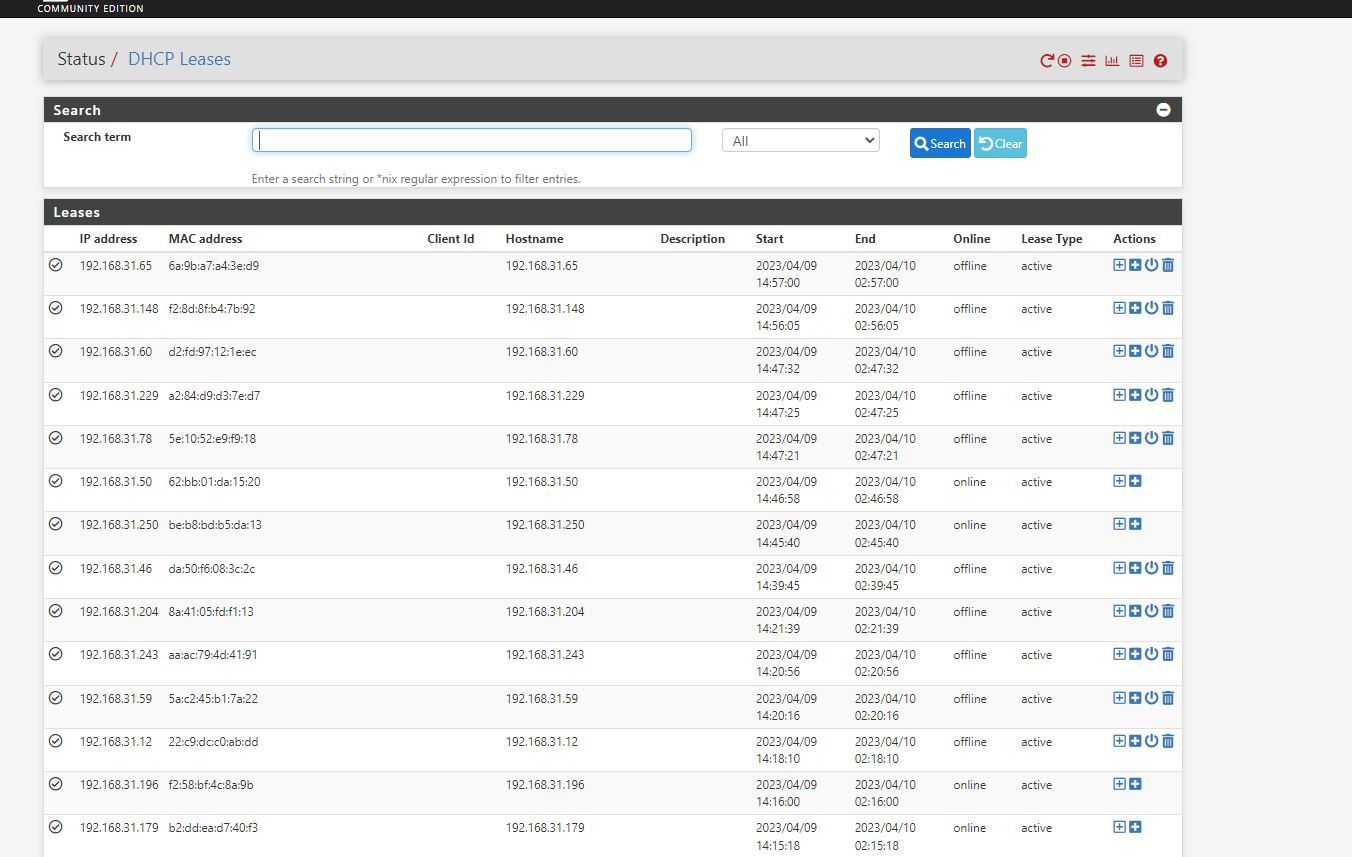Delete lease for 192.168.31.46
The width and height of the screenshot is (1352, 857).
pyautogui.click(x=1168, y=568)
